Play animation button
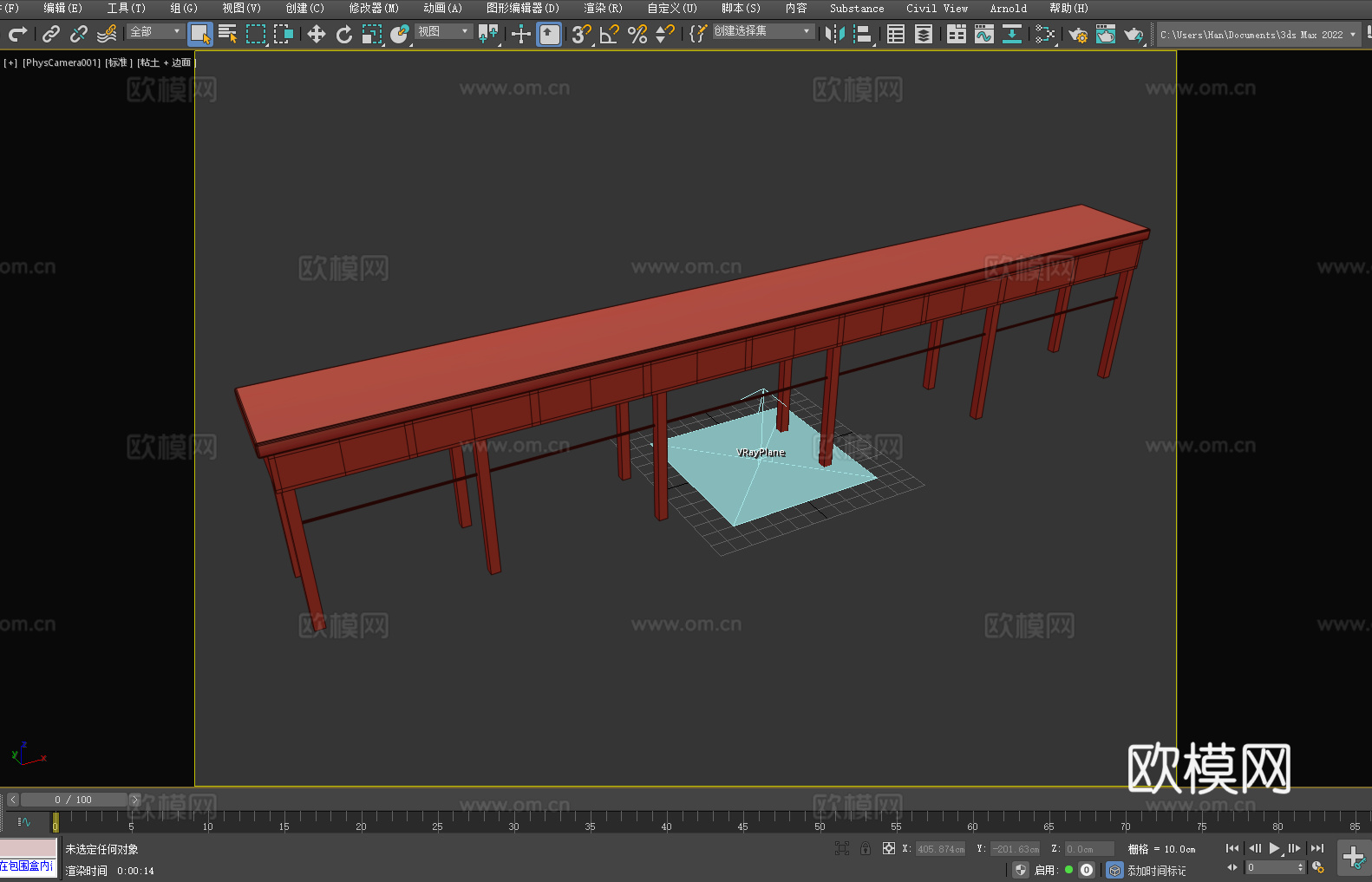Viewport: 1372px width, 882px height. coord(1274,848)
